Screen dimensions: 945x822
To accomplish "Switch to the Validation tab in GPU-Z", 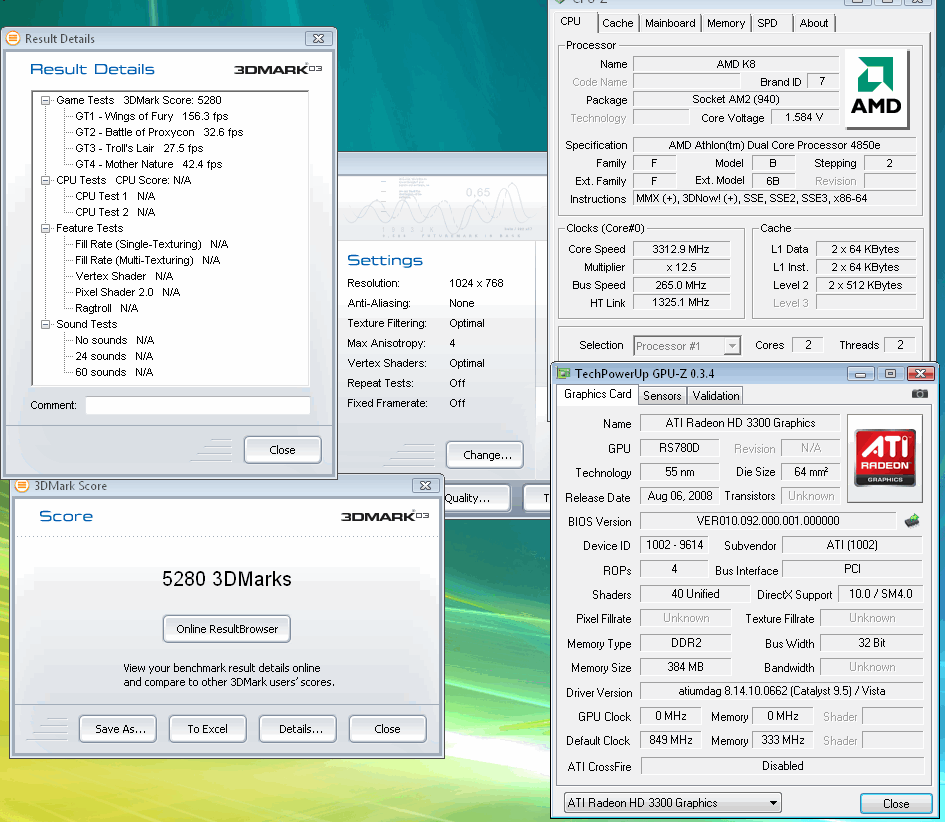I will (715, 396).
